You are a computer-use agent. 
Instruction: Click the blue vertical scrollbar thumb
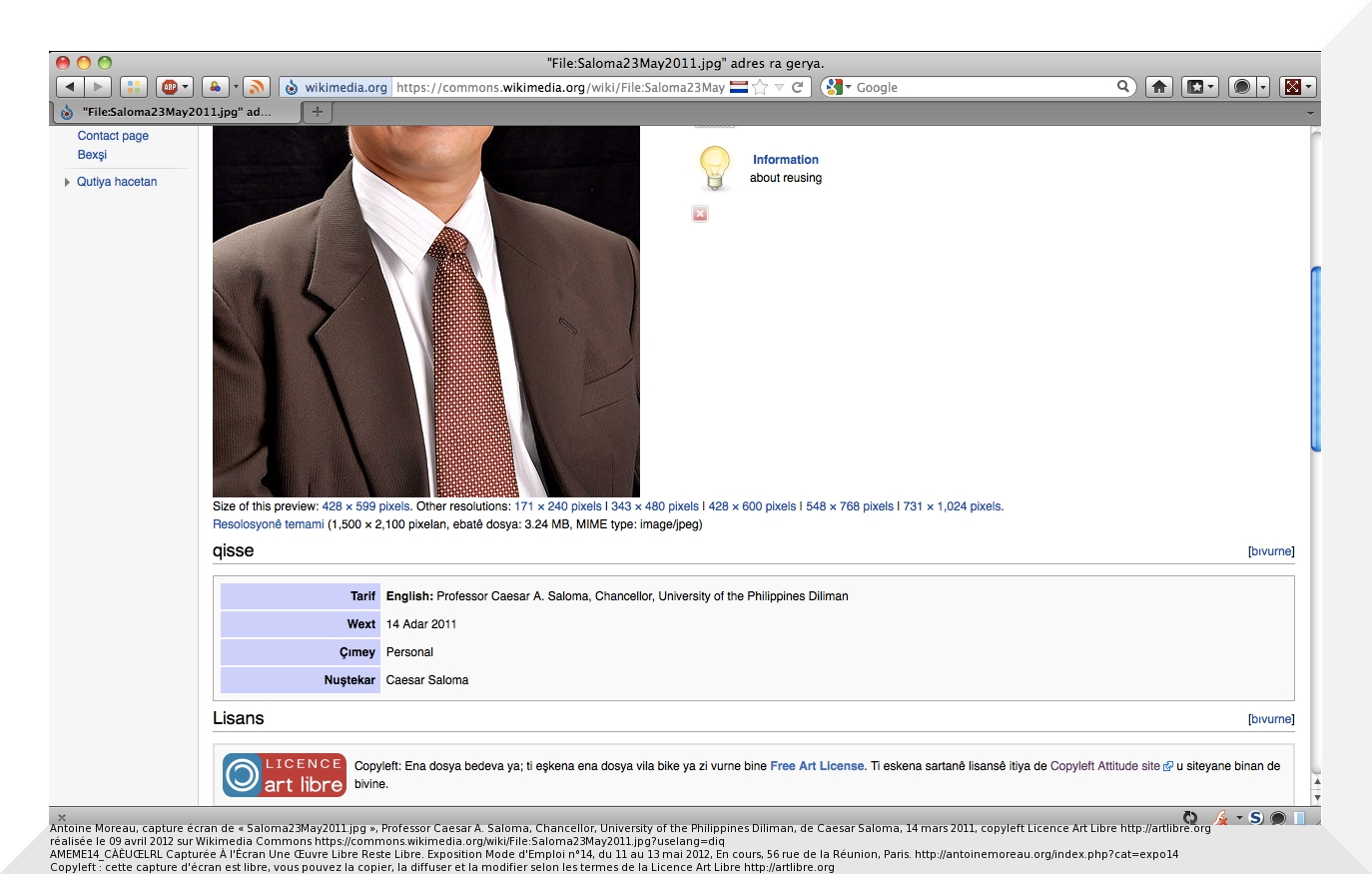(x=1315, y=360)
